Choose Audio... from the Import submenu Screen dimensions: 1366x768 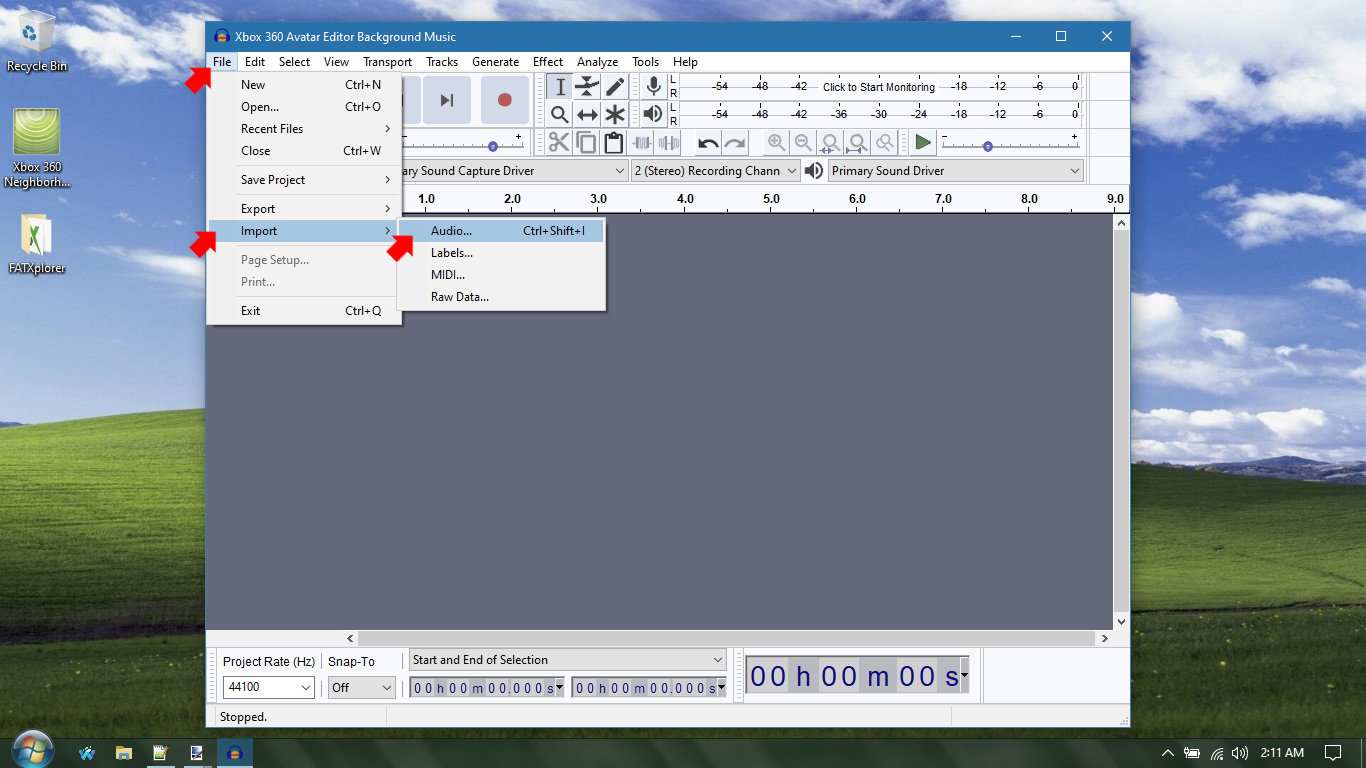click(x=501, y=231)
